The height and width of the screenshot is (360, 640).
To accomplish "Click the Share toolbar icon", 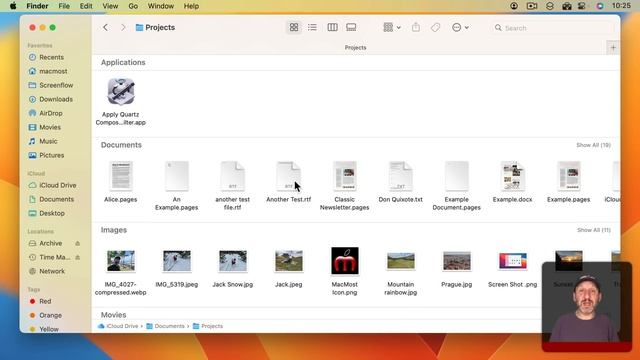I will [x=416, y=27].
